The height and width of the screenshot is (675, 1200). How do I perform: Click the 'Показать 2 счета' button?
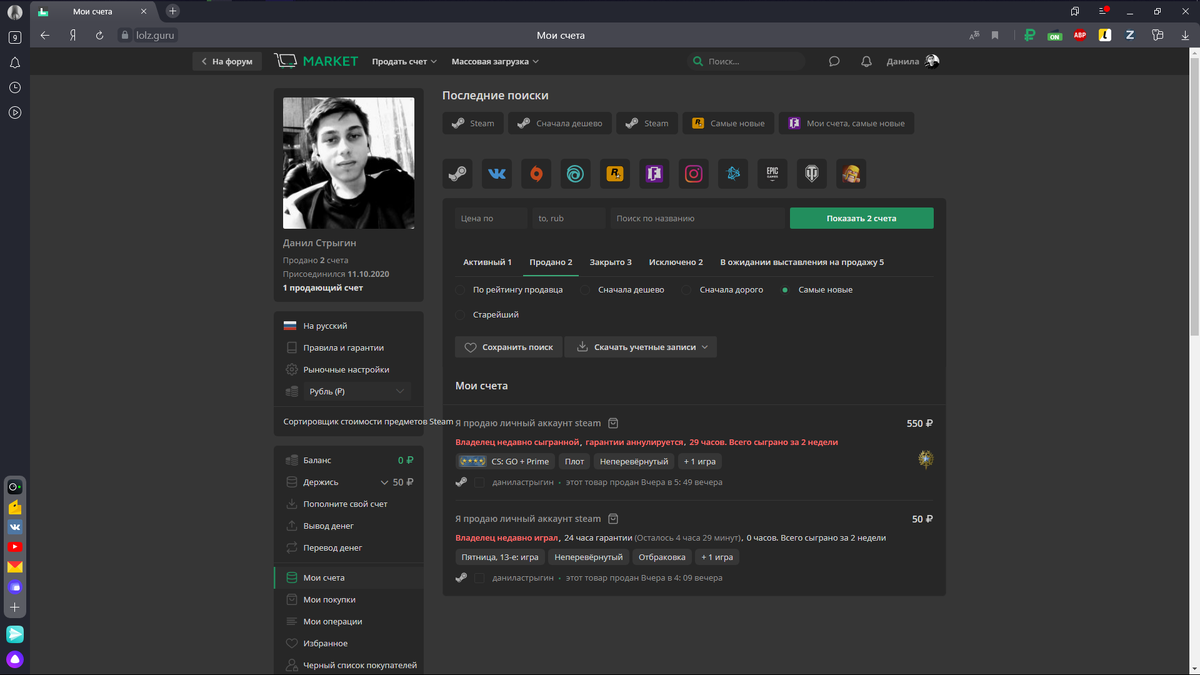point(861,218)
